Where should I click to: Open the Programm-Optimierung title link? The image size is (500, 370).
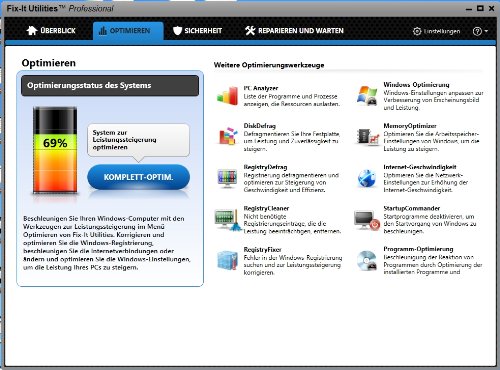[418, 249]
